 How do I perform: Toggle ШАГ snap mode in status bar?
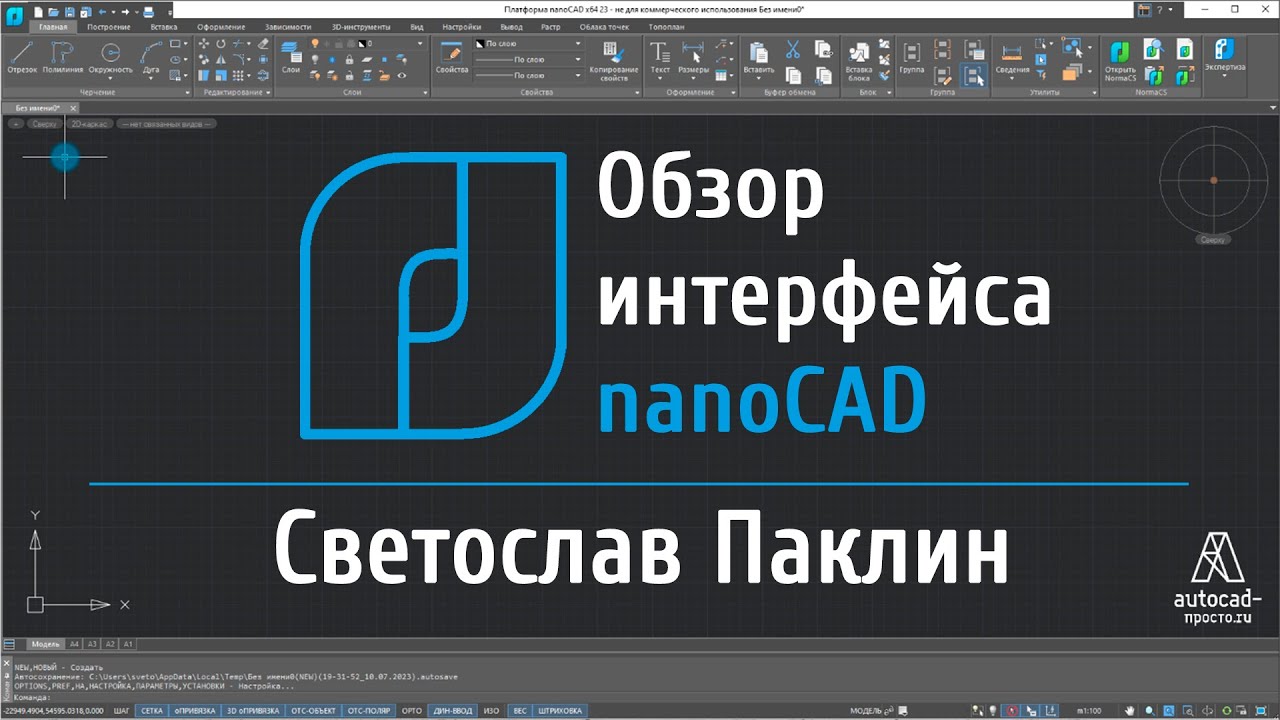122,710
